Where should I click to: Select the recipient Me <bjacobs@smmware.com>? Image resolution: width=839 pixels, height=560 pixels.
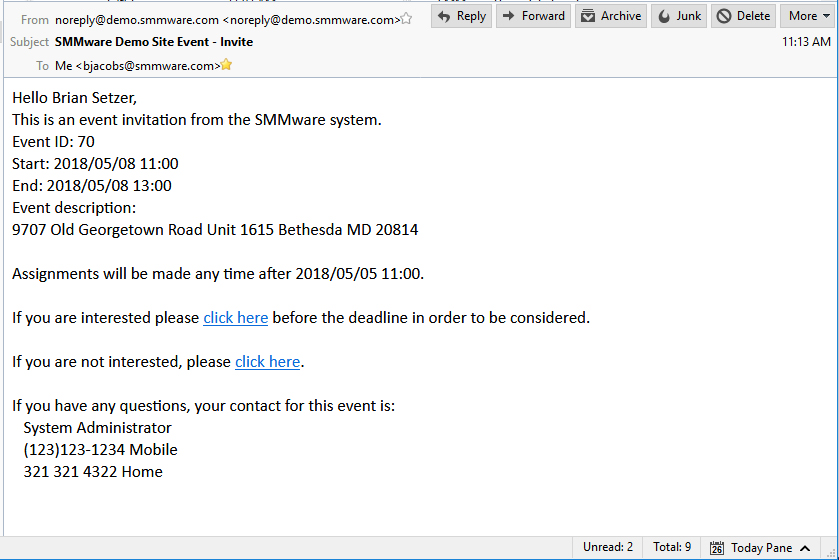pos(138,66)
